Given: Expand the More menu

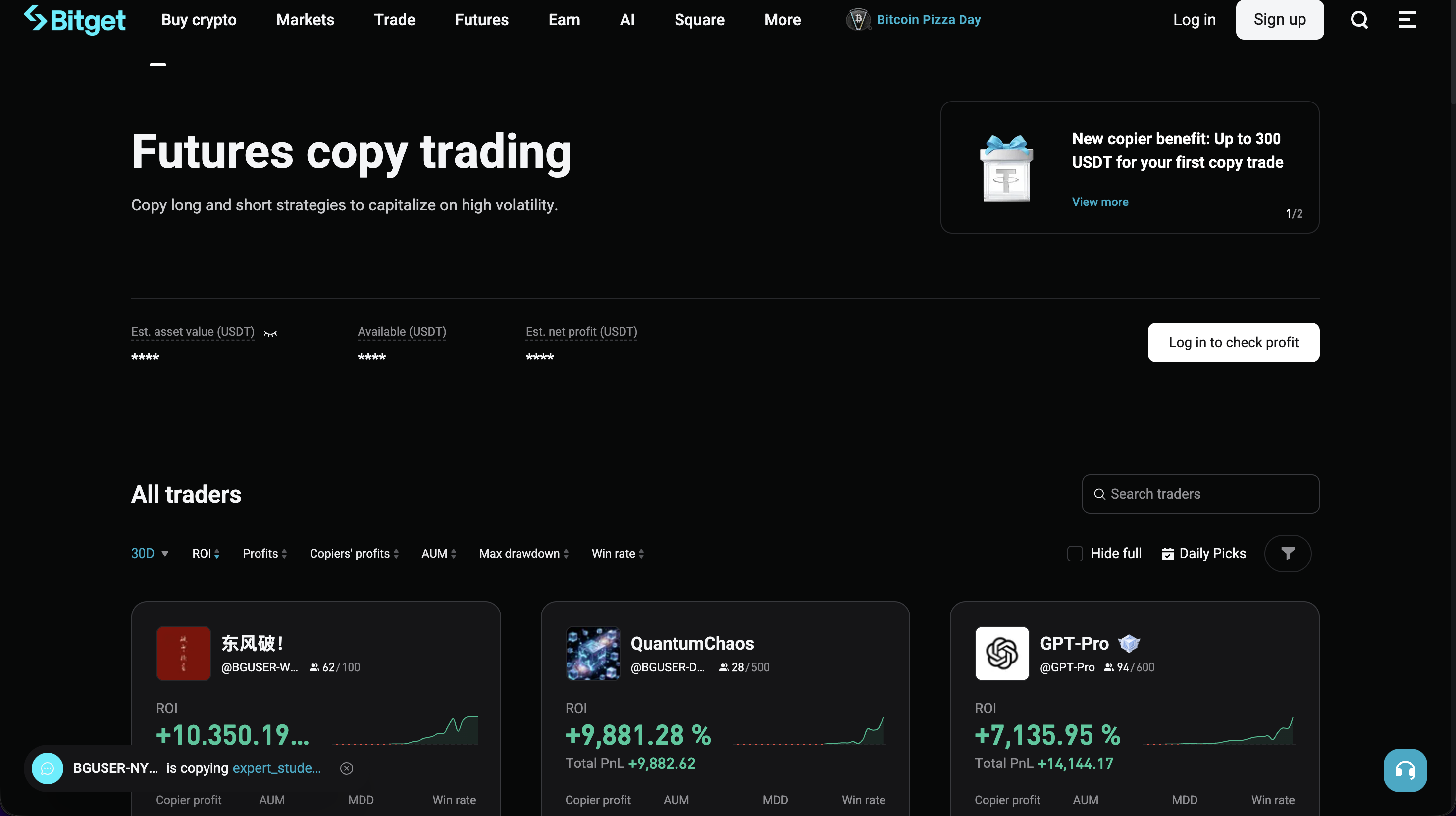Looking at the screenshot, I should (782, 20).
